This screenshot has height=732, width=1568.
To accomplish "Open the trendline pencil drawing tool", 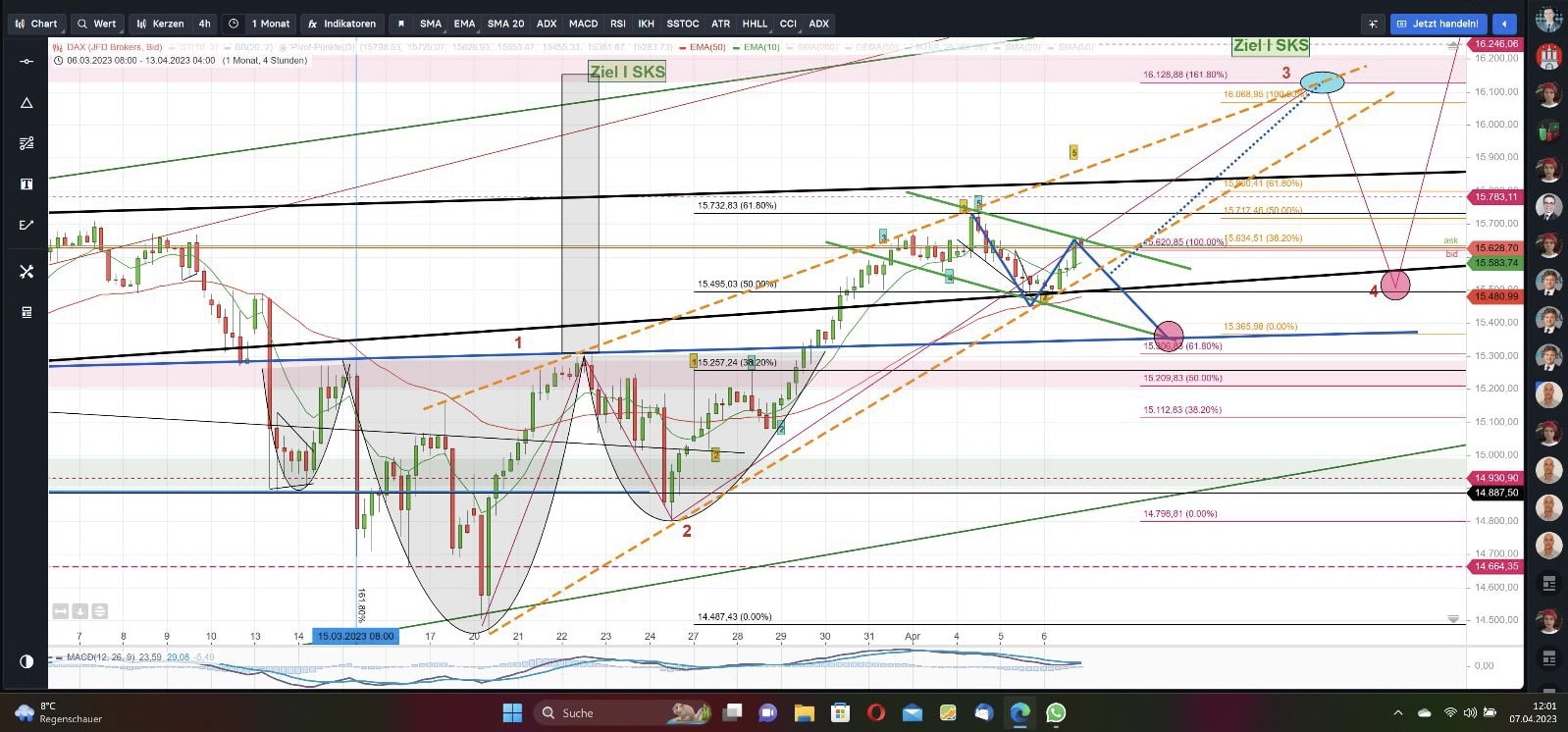I will coord(26,225).
